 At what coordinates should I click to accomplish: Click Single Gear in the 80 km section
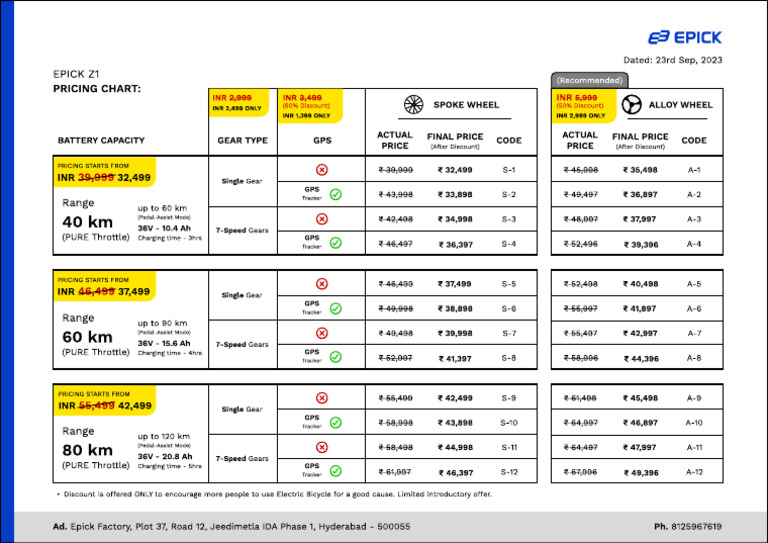(x=242, y=409)
